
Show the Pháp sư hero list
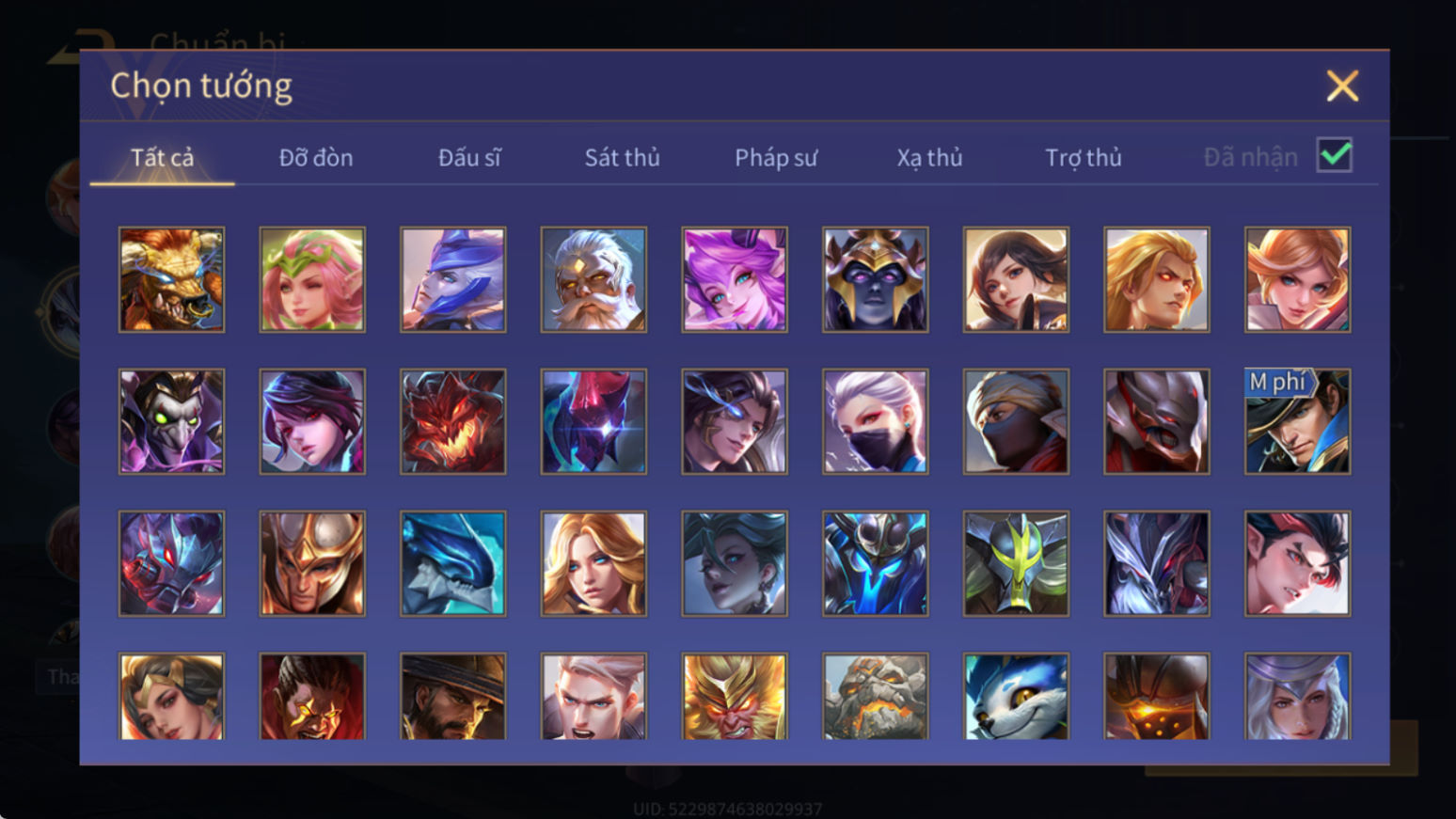pyautogui.click(x=776, y=157)
